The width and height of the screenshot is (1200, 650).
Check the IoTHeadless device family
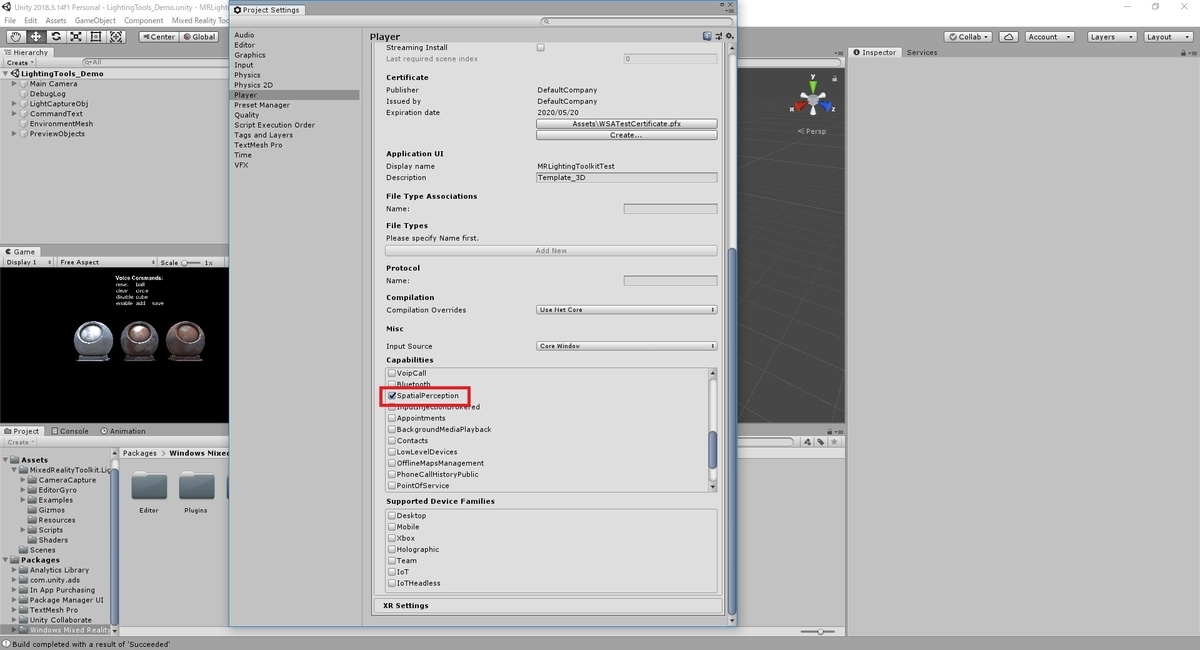(x=392, y=583)
